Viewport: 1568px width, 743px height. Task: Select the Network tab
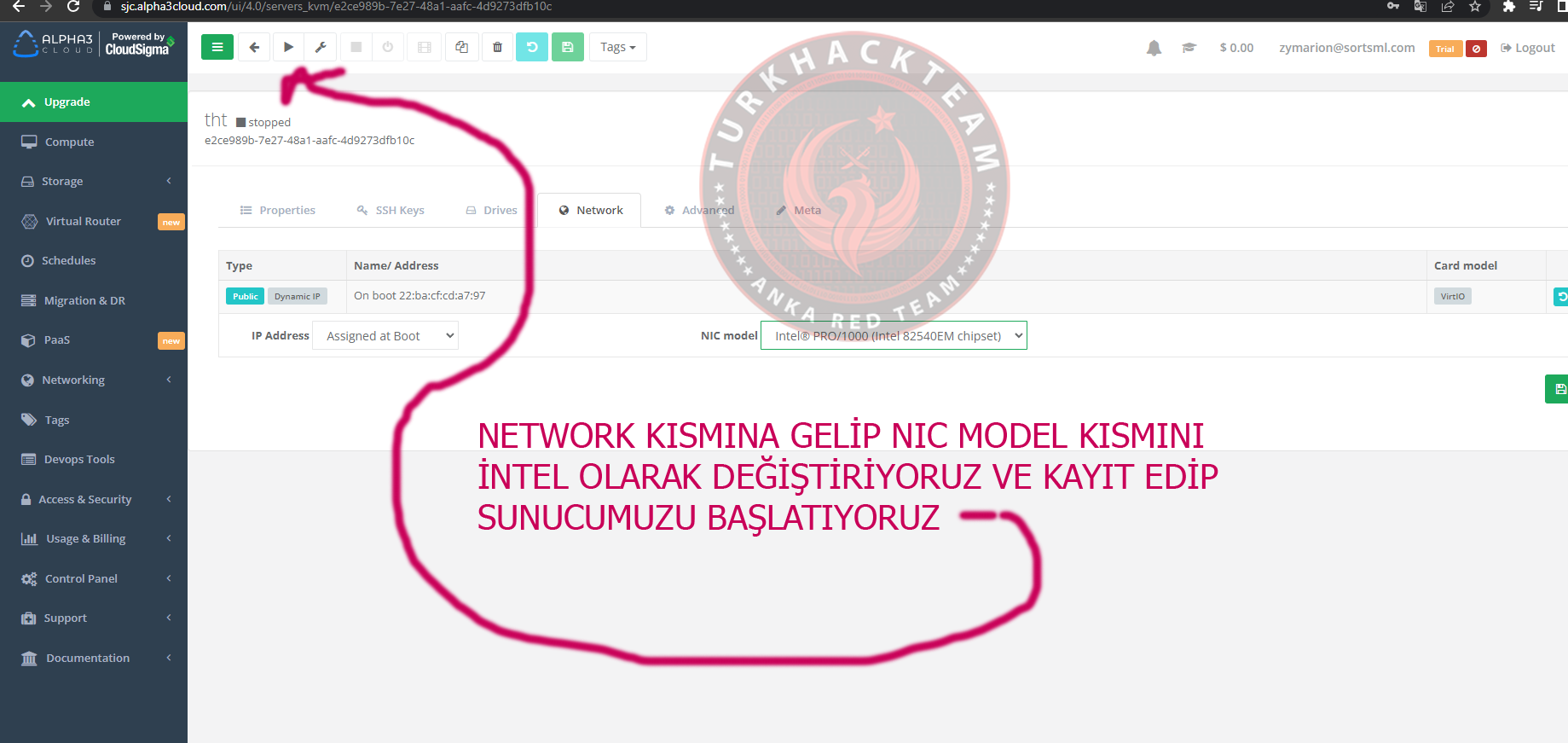(590, 210)
